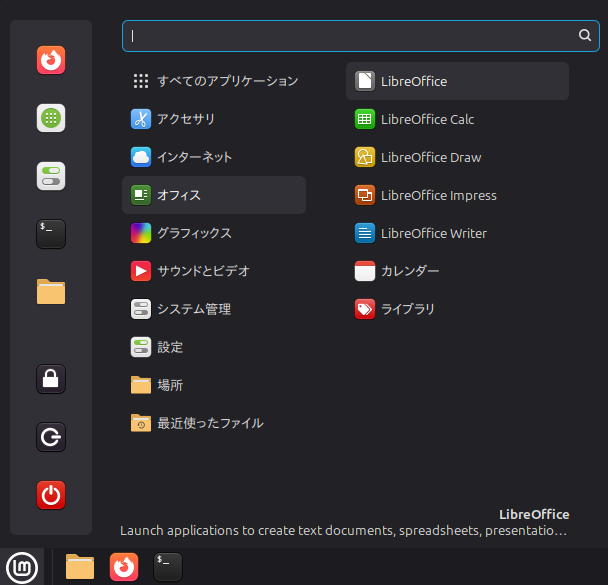The image size is (608, 585).
Task: Click the Linux Mint menu button
Action: (x=22, y=568)
